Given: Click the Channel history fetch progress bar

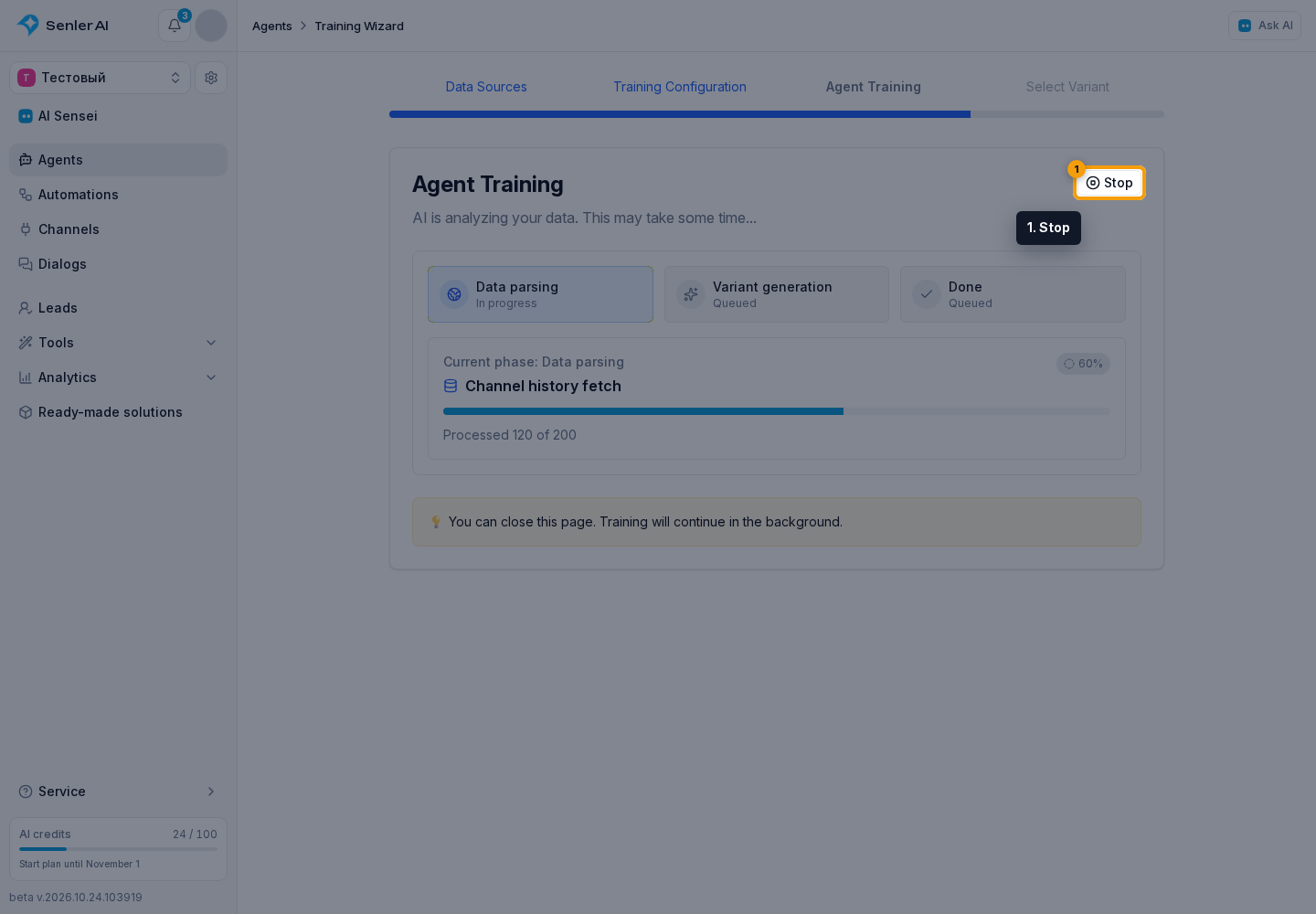Looking at the screenshot, I should coord(777,411).
